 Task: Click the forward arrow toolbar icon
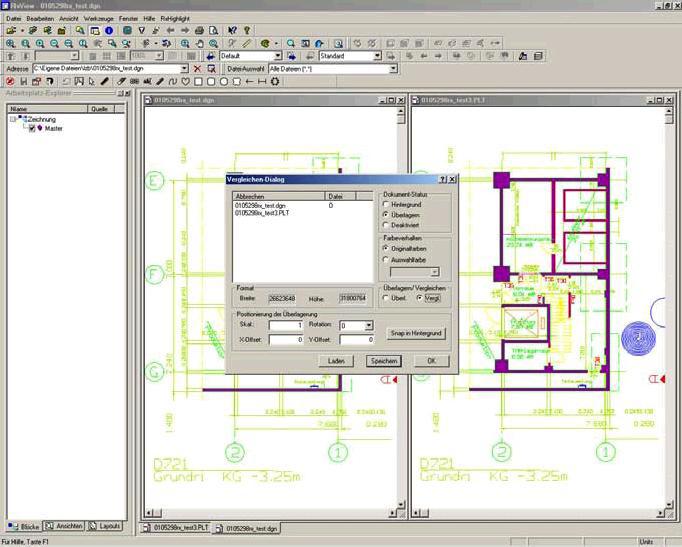tap(185, 30)
